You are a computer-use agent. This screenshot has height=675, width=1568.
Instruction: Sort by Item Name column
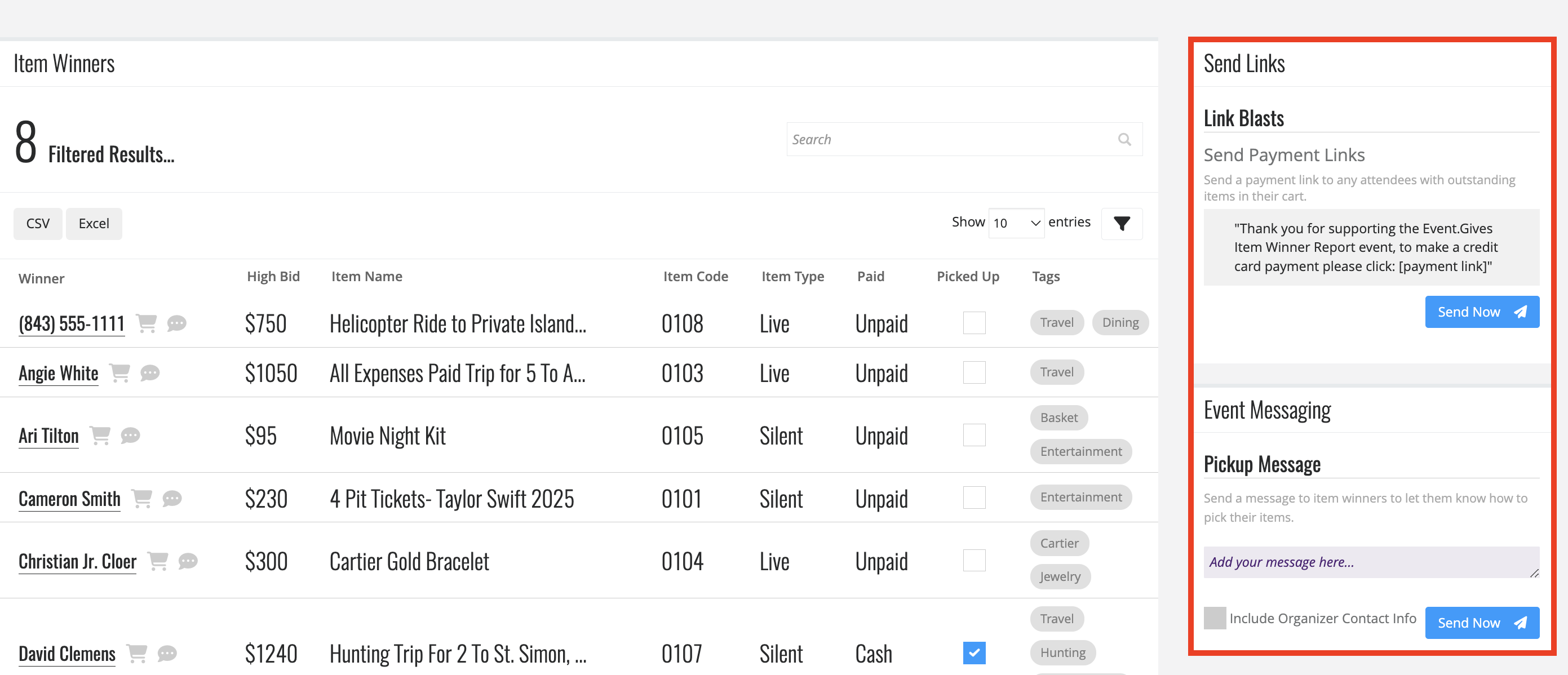click(x=366, y=277)
